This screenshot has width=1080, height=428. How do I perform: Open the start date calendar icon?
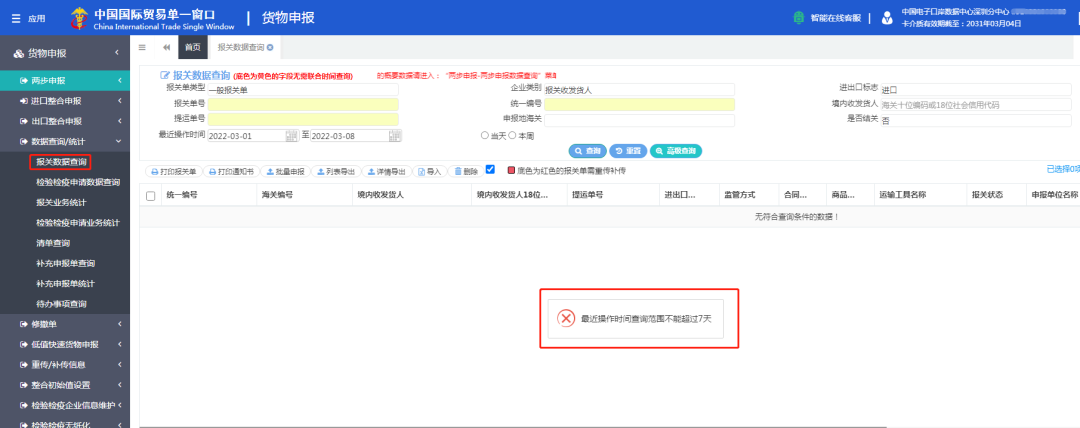click(x=292, y=136)
